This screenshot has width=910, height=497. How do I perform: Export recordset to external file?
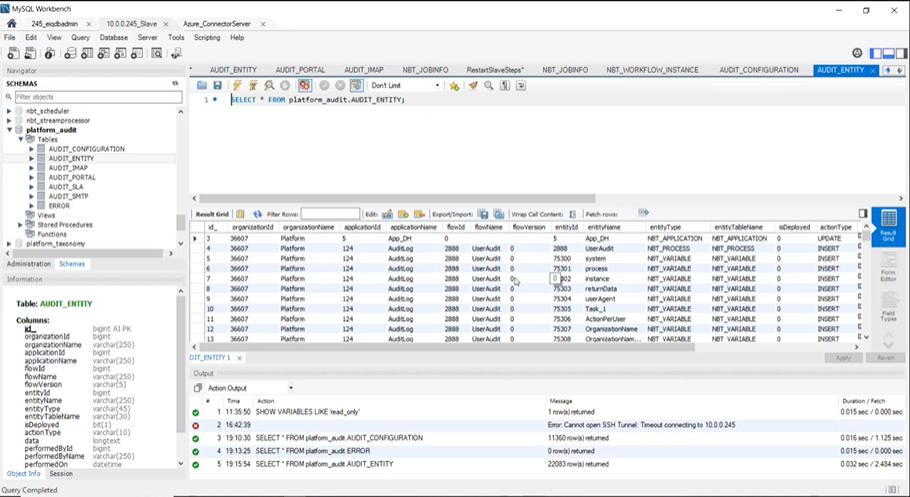click(483, 214)
